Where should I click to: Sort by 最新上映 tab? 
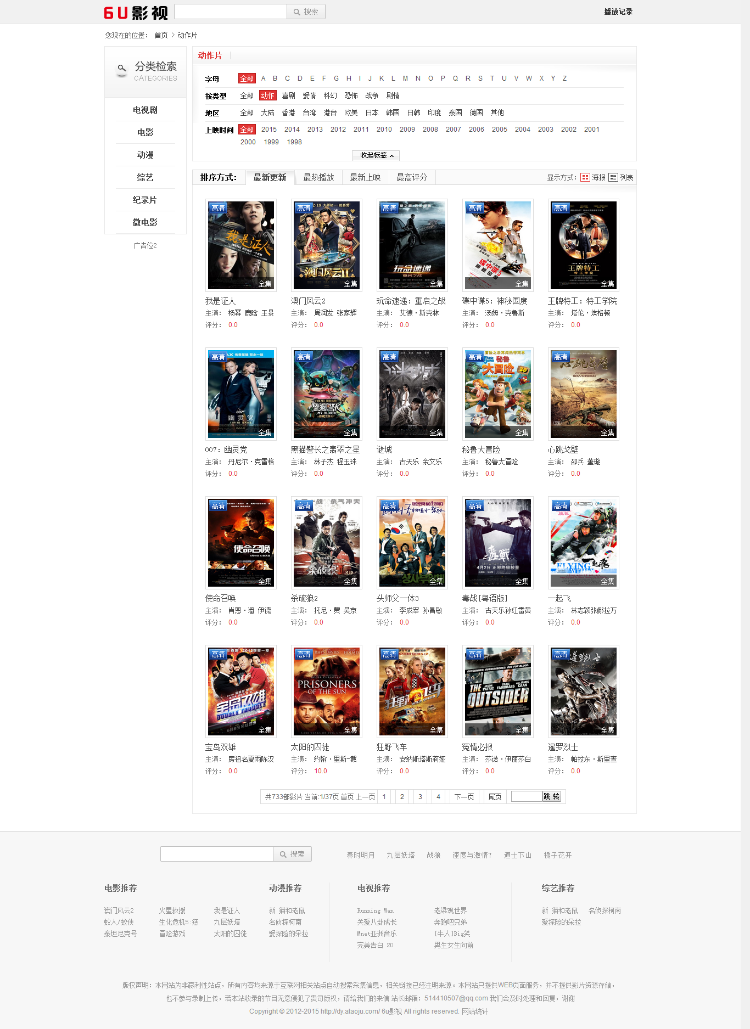tap(365, 177)
